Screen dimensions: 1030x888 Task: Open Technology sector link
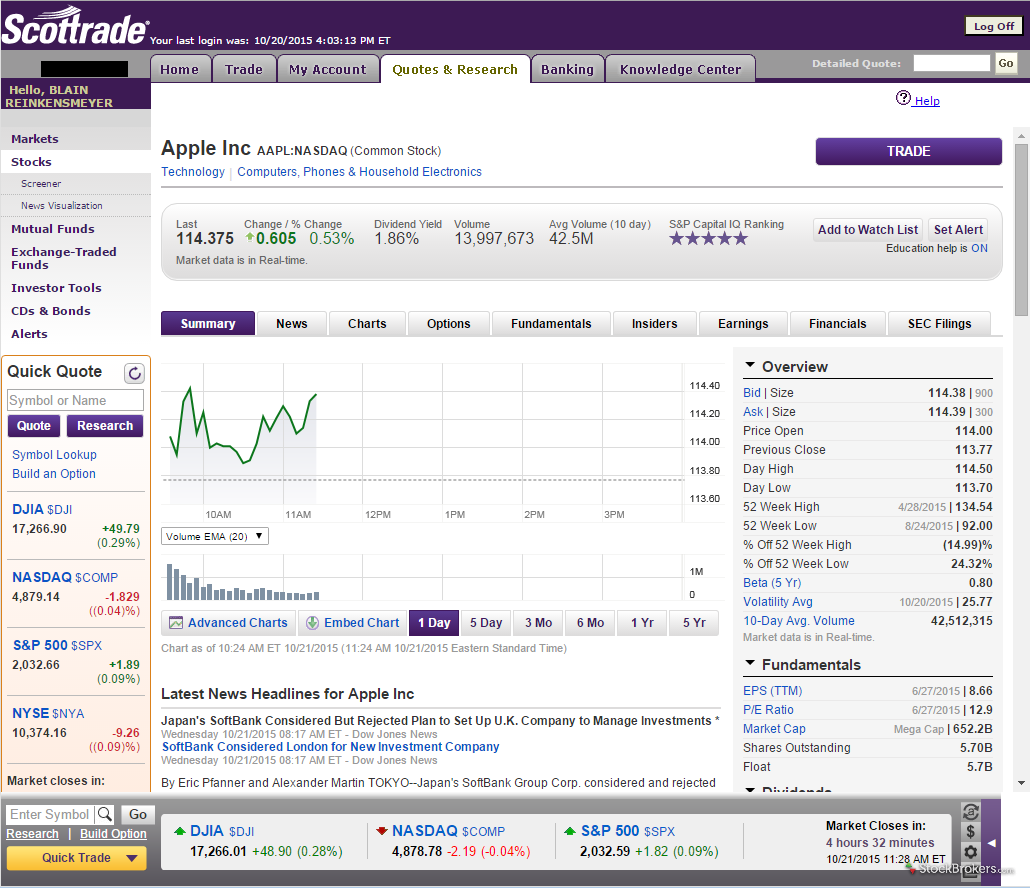pyautogui.click(x=193, y=171)
